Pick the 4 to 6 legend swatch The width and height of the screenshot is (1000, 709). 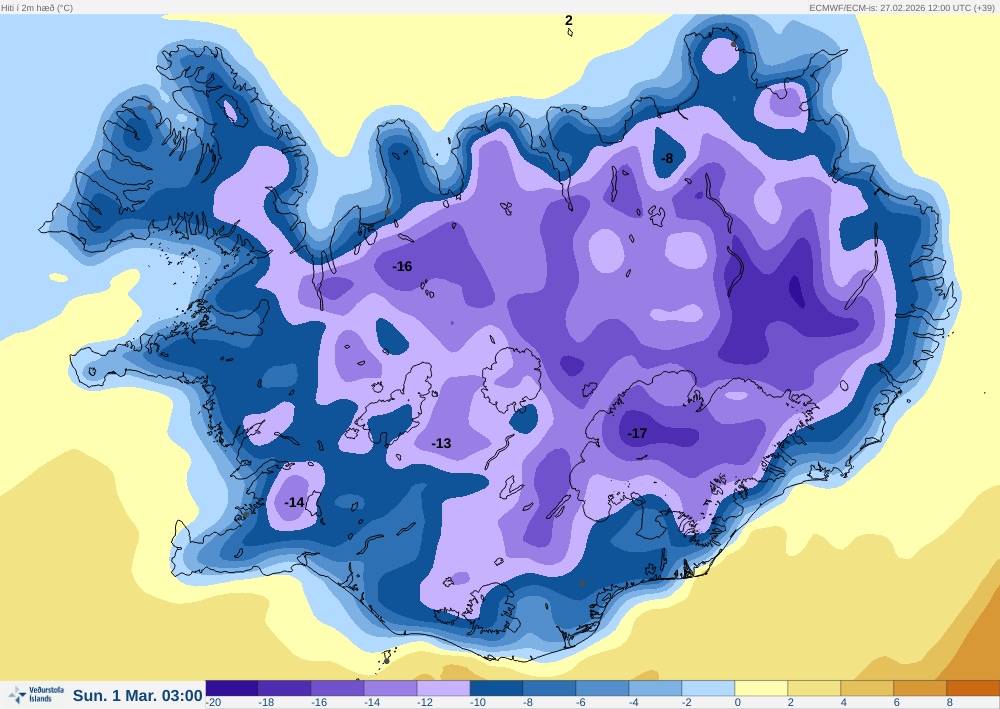point(867,688)
